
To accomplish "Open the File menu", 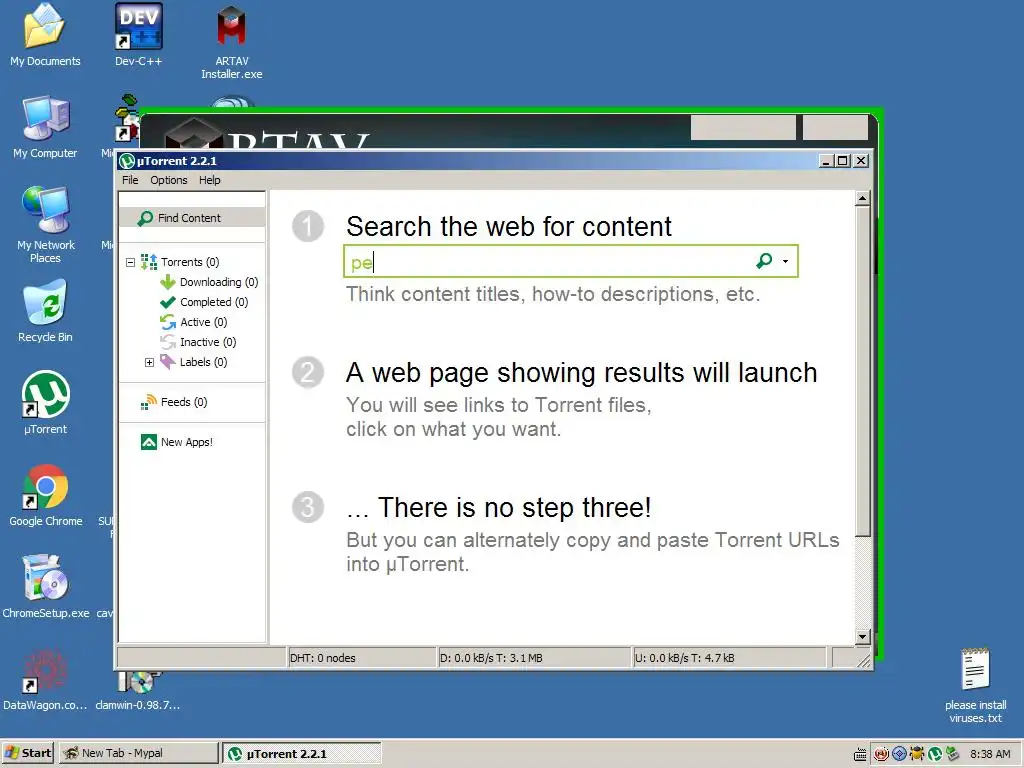I will pos(130,180).
